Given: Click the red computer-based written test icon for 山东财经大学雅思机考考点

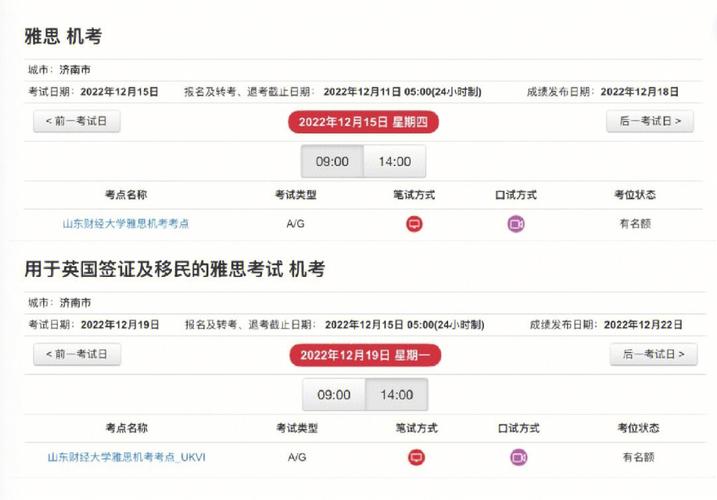Looking at the screenshot, I should point(414,224).
